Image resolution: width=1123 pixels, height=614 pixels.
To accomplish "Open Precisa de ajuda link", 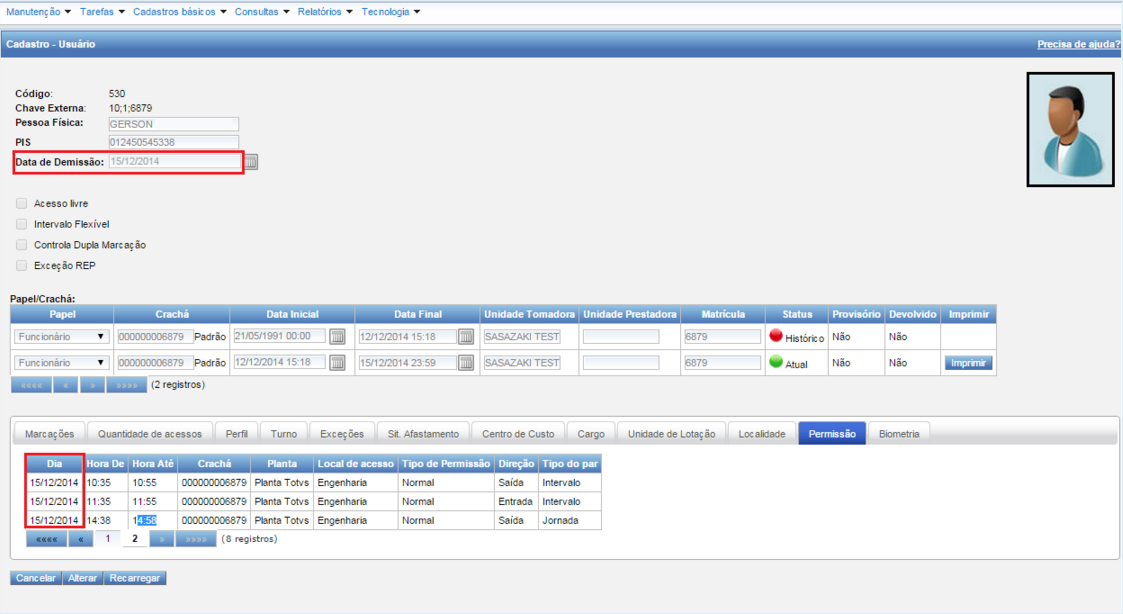I will point(1079,44).
